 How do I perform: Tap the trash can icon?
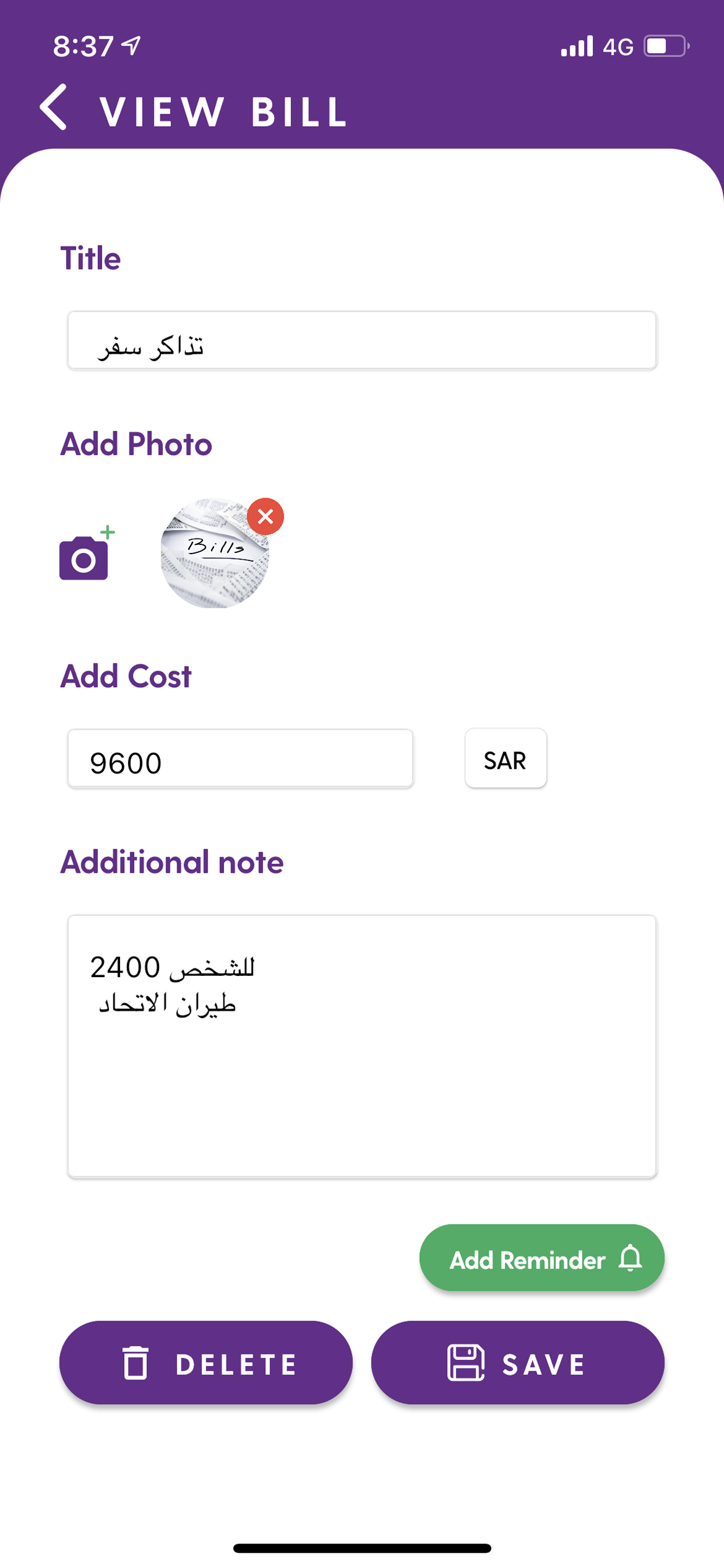135,1362
